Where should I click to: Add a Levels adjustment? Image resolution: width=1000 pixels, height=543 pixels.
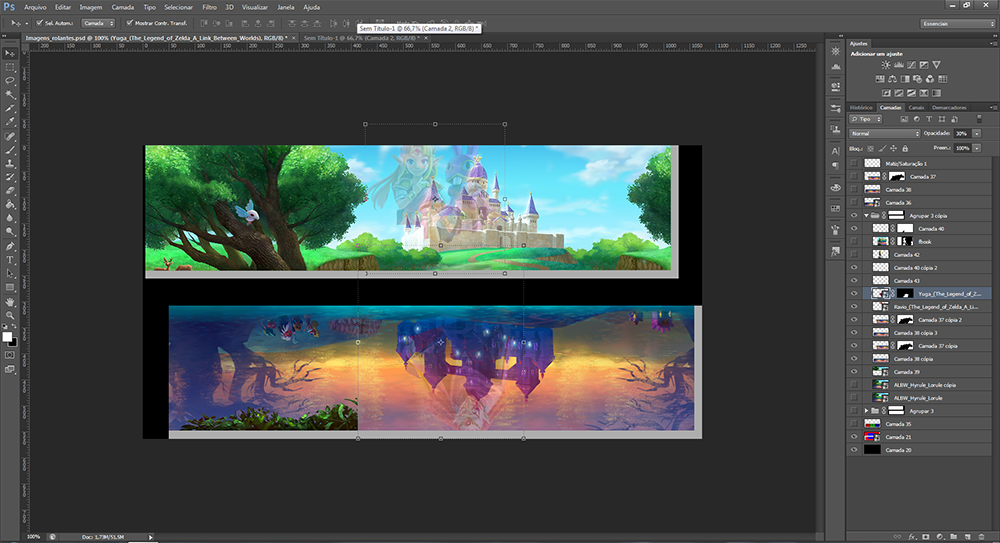pyautogui.click(x=899, y=65)
